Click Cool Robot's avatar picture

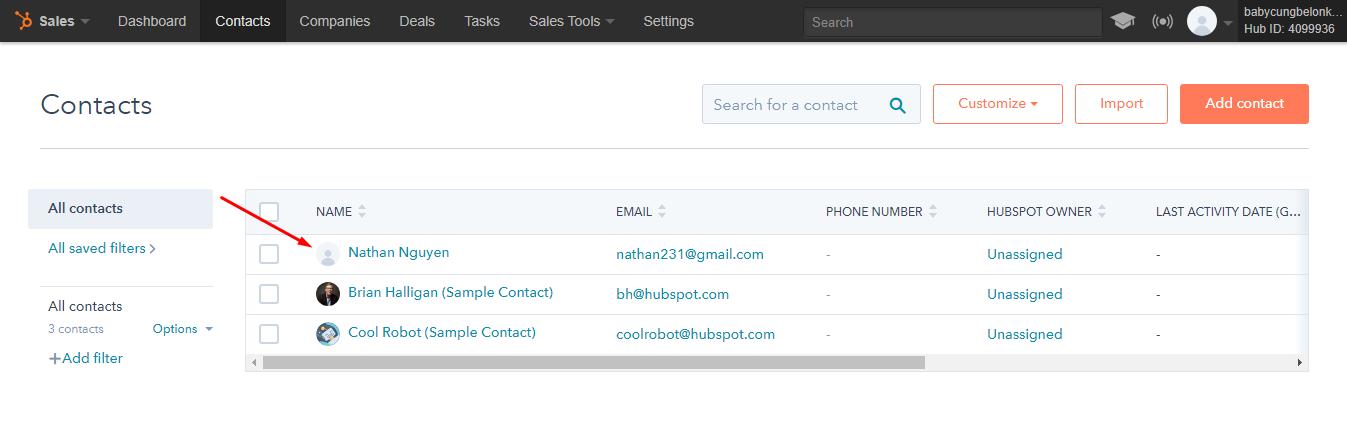[327, 334]
